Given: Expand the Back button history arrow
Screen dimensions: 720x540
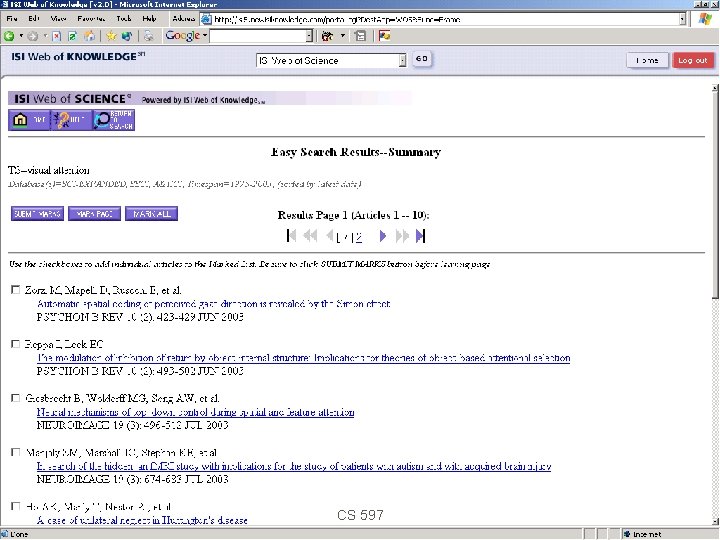Looking at the screenshot, I should [21, 36].
